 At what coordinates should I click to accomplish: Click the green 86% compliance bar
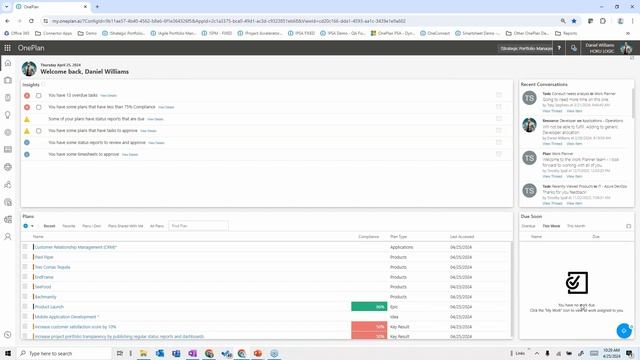pyautogui.click(x=369, y=307)
